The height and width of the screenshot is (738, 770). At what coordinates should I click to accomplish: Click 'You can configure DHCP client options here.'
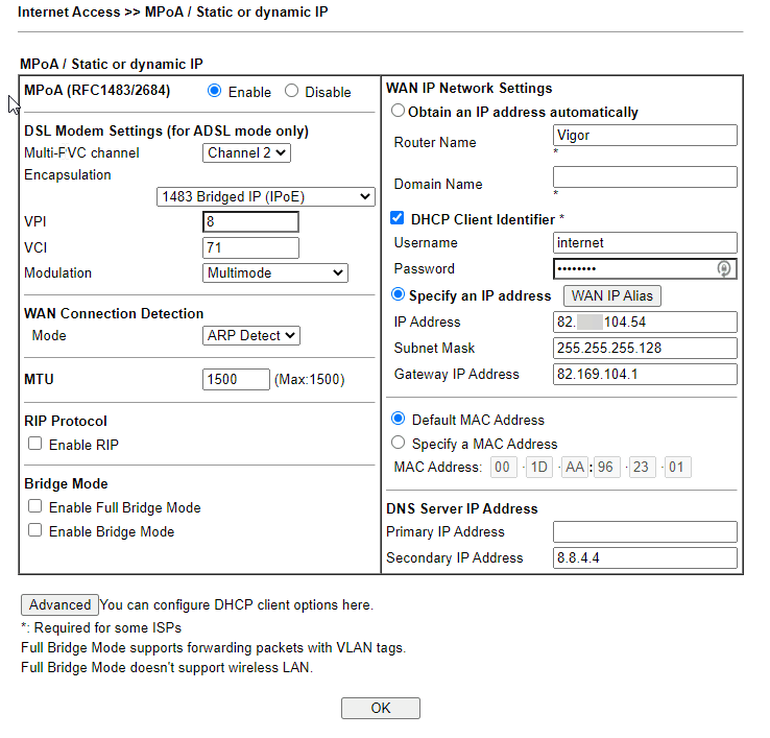click(x=237, y=605)
